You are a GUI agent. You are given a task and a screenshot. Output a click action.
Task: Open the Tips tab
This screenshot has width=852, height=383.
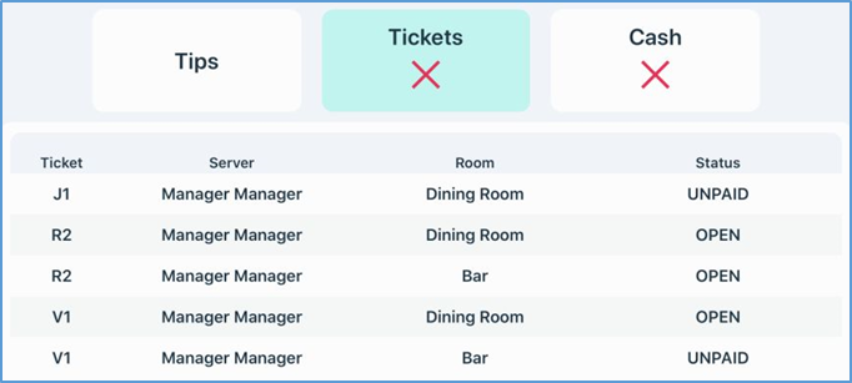tap(197, 61)
